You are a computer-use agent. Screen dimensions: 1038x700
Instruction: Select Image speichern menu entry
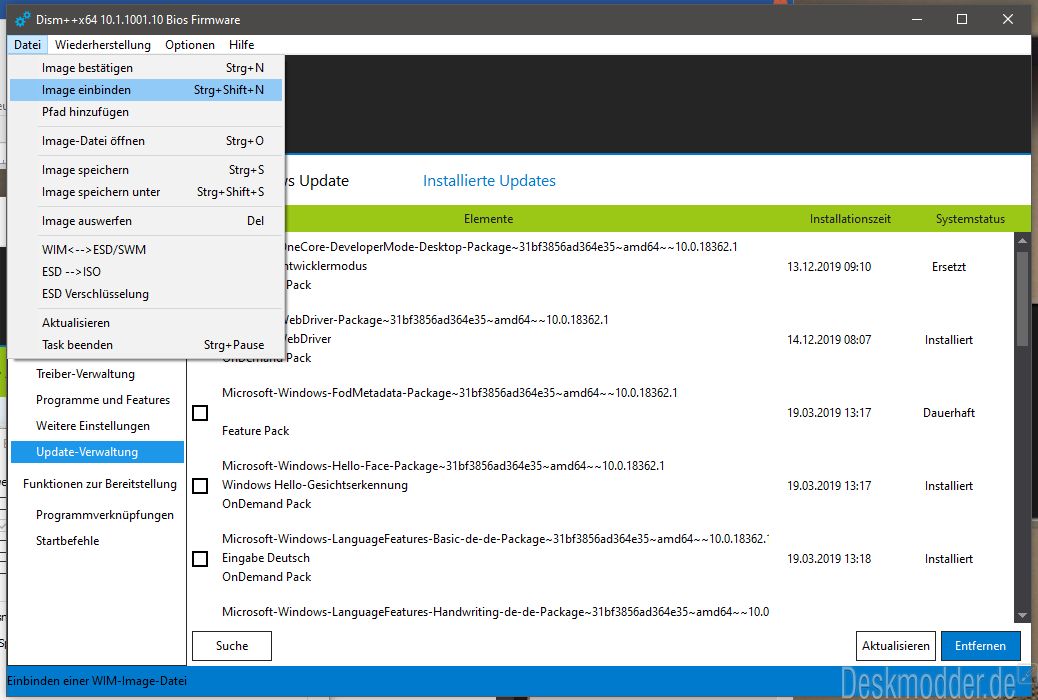click(x=146, y=170)
